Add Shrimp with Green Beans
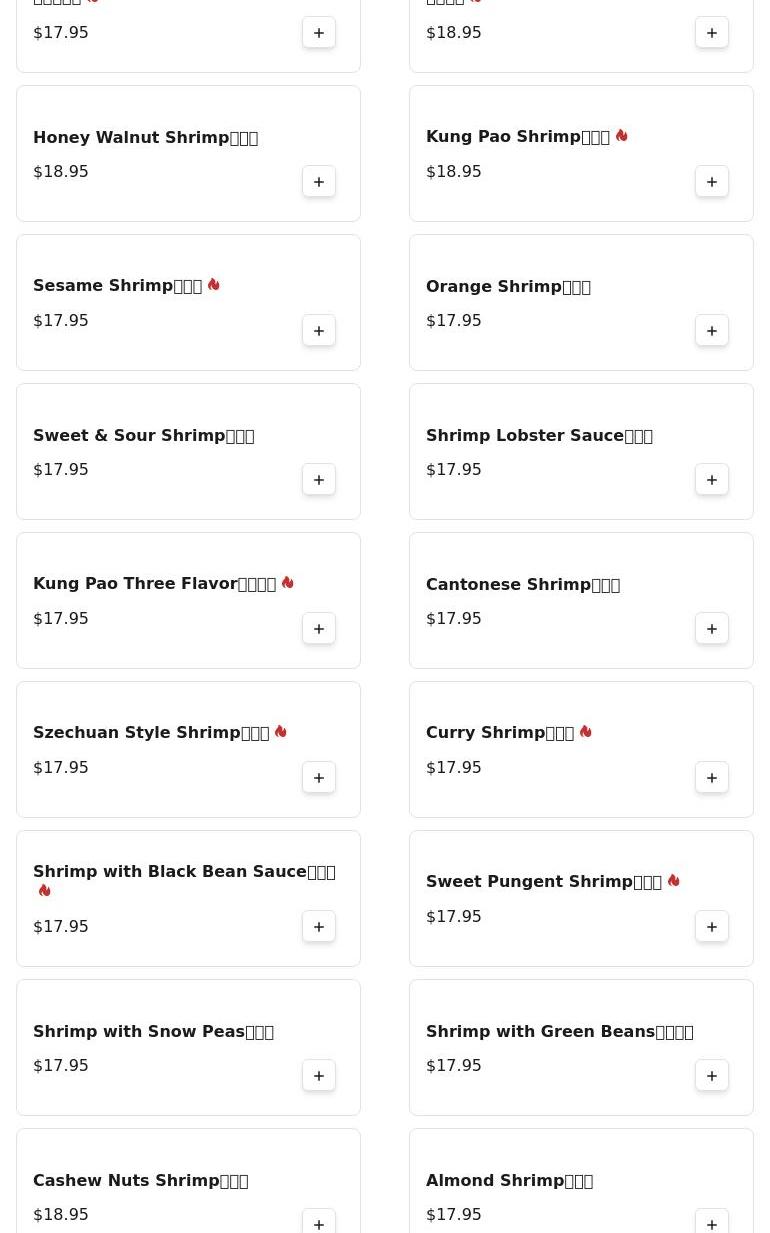770x1233 pixels. (712, 1076)
